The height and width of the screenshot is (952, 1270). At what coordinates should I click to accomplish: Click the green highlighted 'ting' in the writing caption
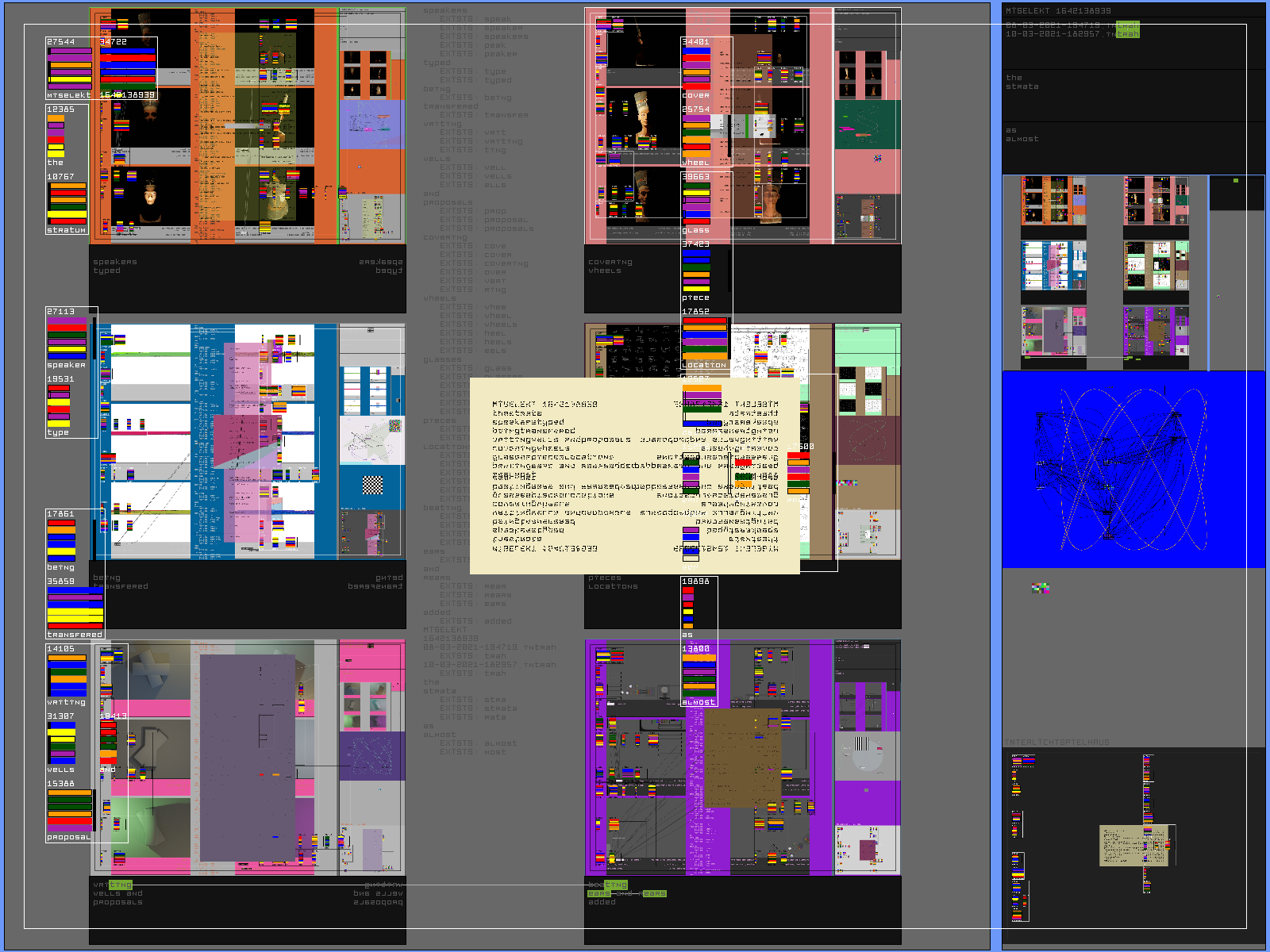click(x=121, y=885)
